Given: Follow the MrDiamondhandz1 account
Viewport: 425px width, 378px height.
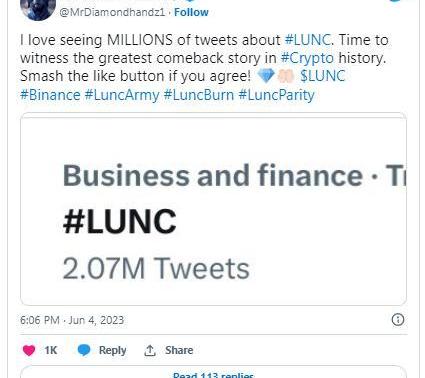Looking at the screenshot, I should (191, 12).
